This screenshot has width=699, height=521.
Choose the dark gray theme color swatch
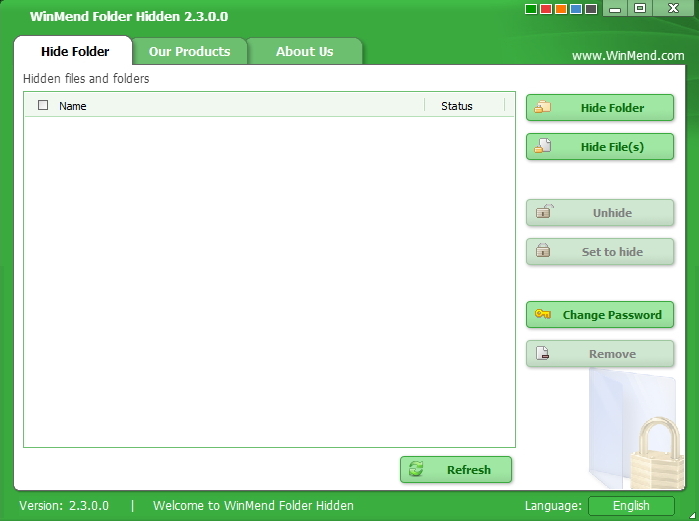click(591, 9)
